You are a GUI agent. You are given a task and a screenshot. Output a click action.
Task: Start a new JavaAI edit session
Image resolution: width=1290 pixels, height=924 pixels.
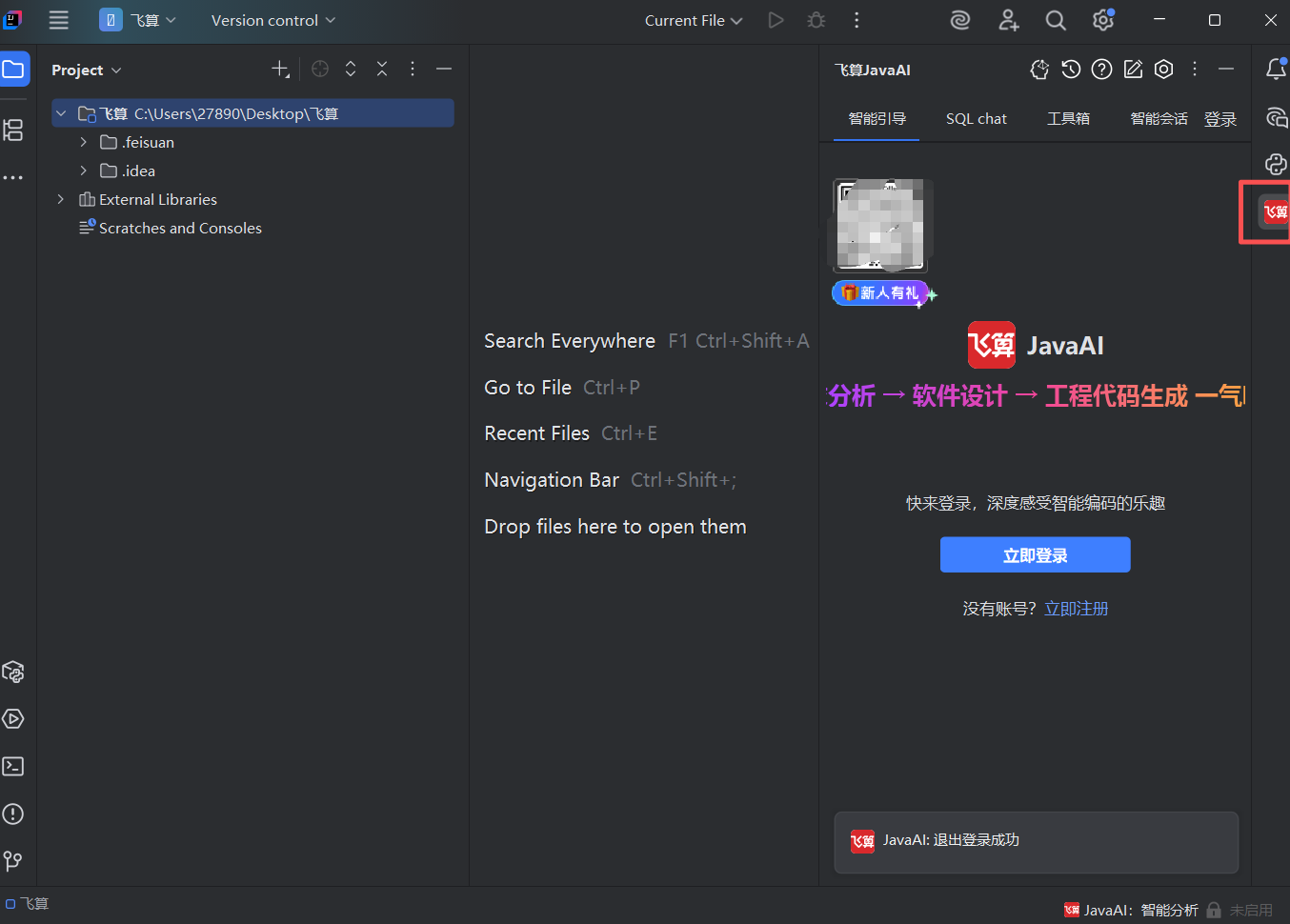[x=1133, y=70]
